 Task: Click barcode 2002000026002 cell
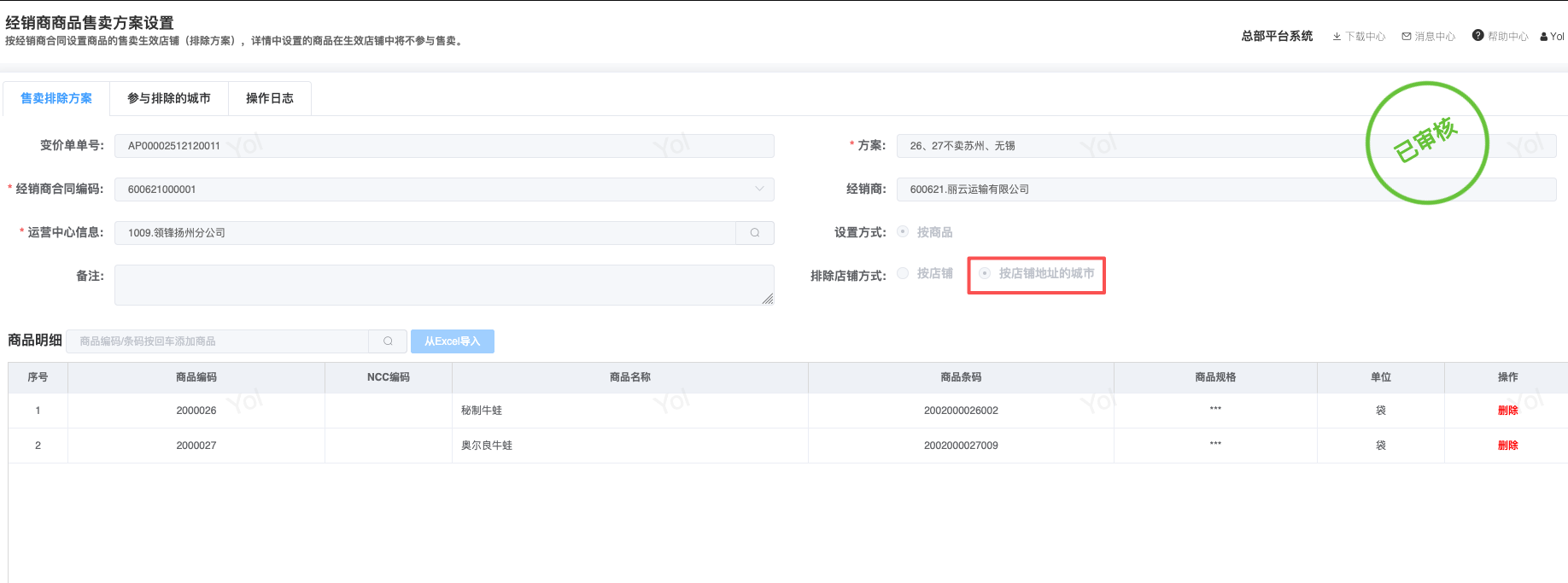pyautogui.click(x=961, y=411)
